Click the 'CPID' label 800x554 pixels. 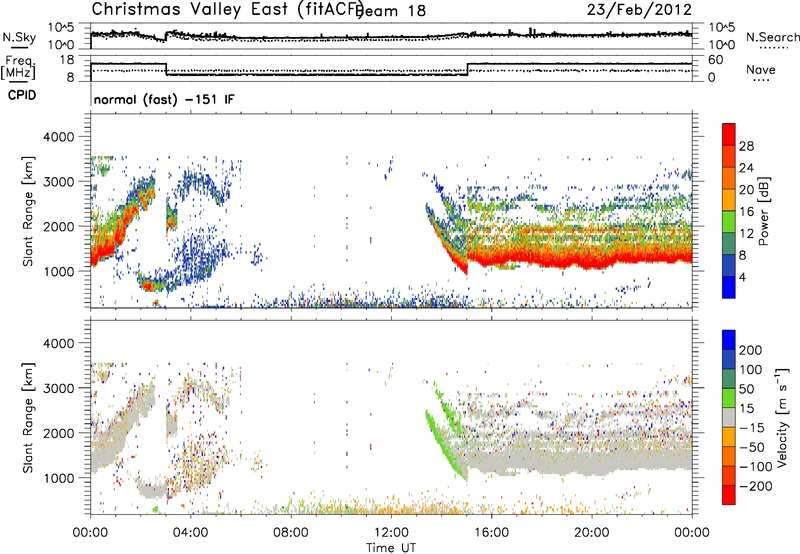pos(22,95)
